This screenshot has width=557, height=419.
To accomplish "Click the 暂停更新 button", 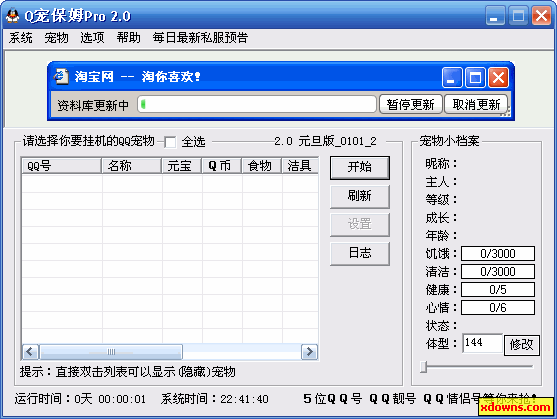I will click(x=411, y=104).
